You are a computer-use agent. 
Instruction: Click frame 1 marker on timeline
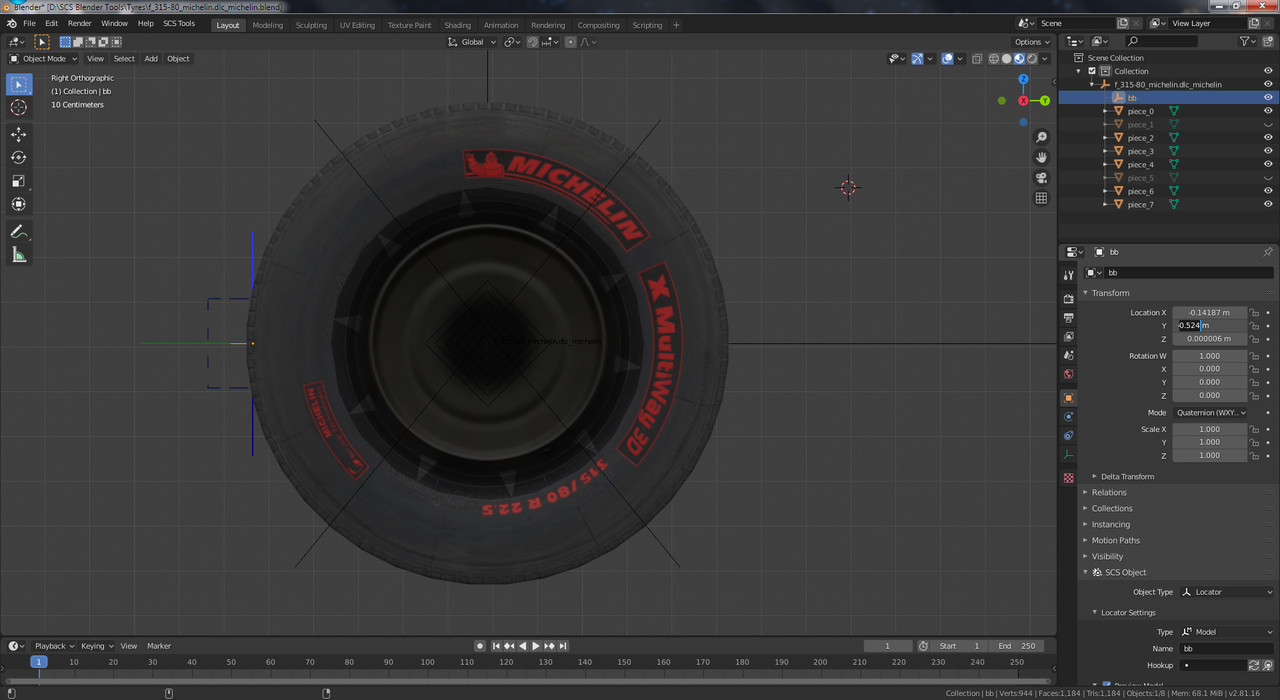coord(39,662)
